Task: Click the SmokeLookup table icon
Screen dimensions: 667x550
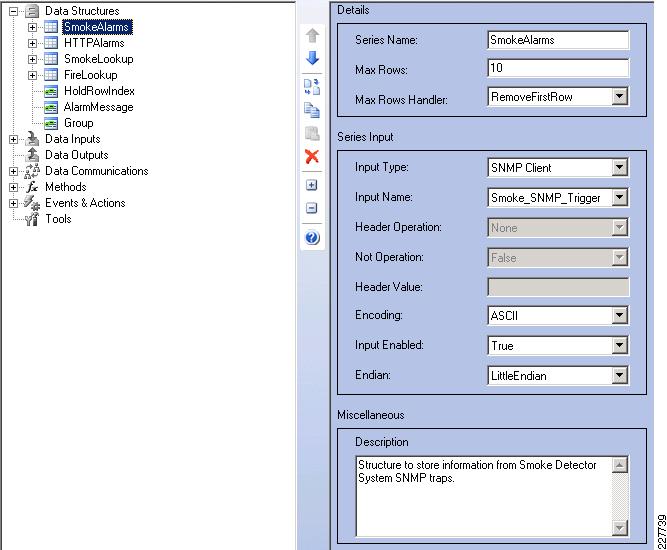Action: (x=51, y=59)
